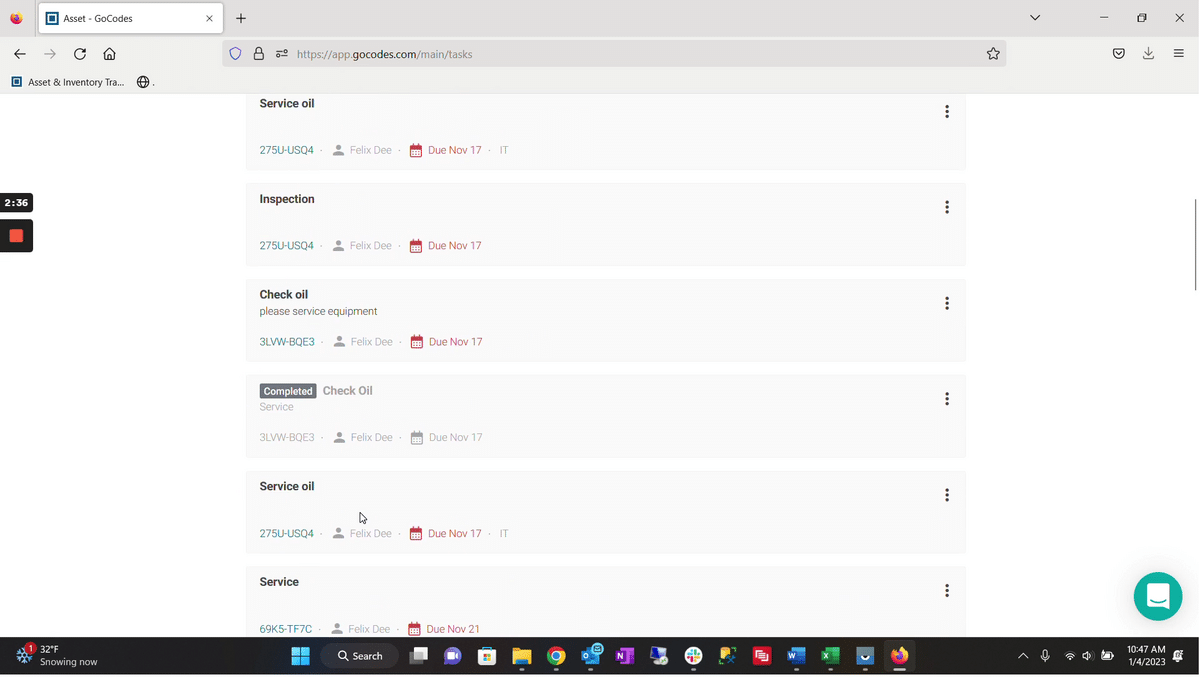This screenshot has height=677, width=1200.
Task: Open Firefox application menu
Action: click(x=1179, y=54)
